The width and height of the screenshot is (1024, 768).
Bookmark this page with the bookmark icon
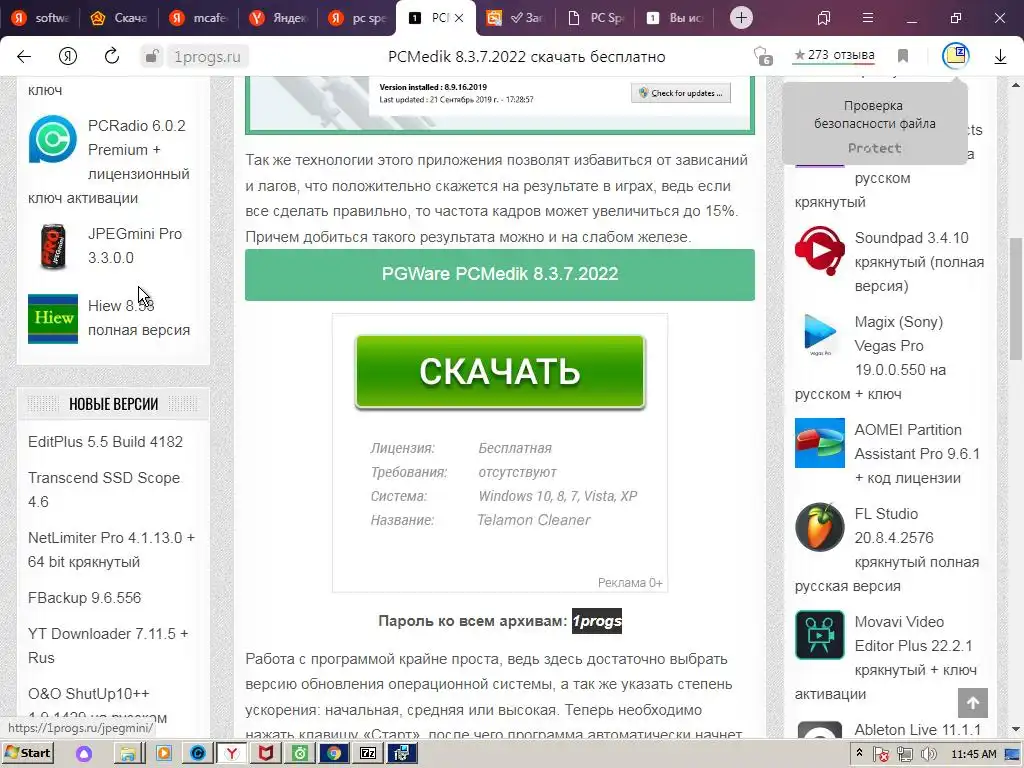[903, 56]
